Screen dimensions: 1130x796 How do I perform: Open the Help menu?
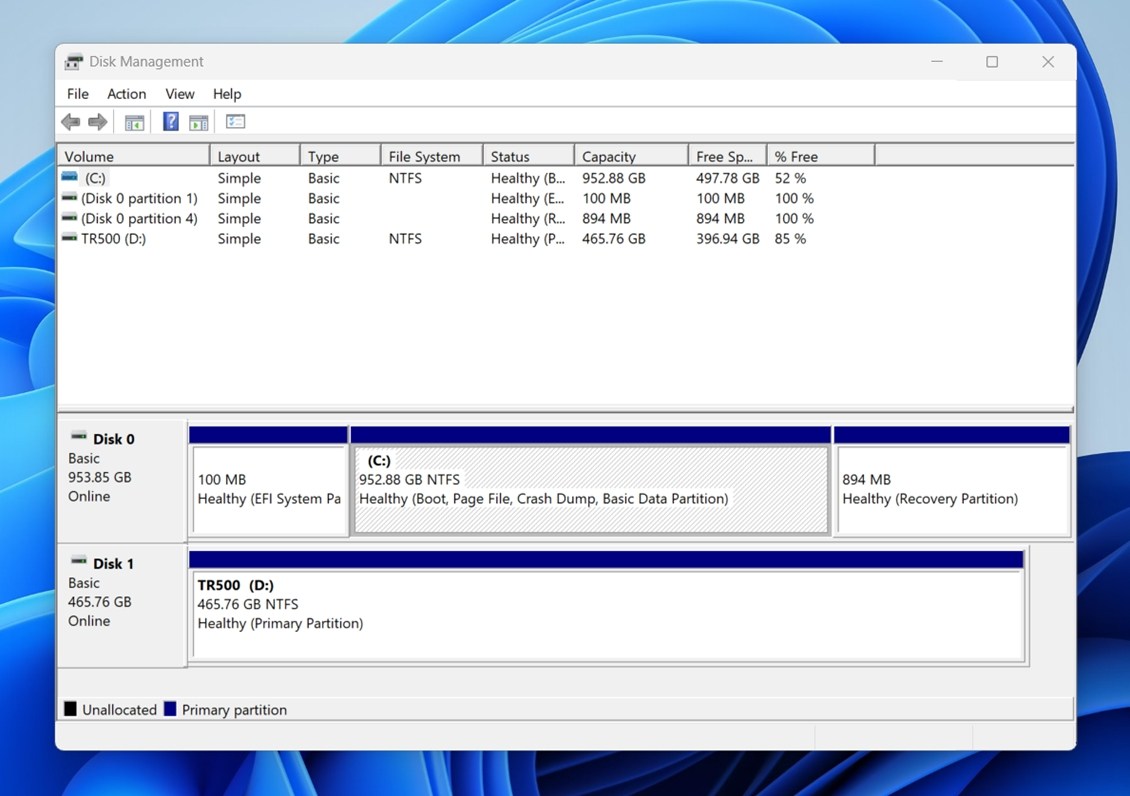(x=227, y=94)
